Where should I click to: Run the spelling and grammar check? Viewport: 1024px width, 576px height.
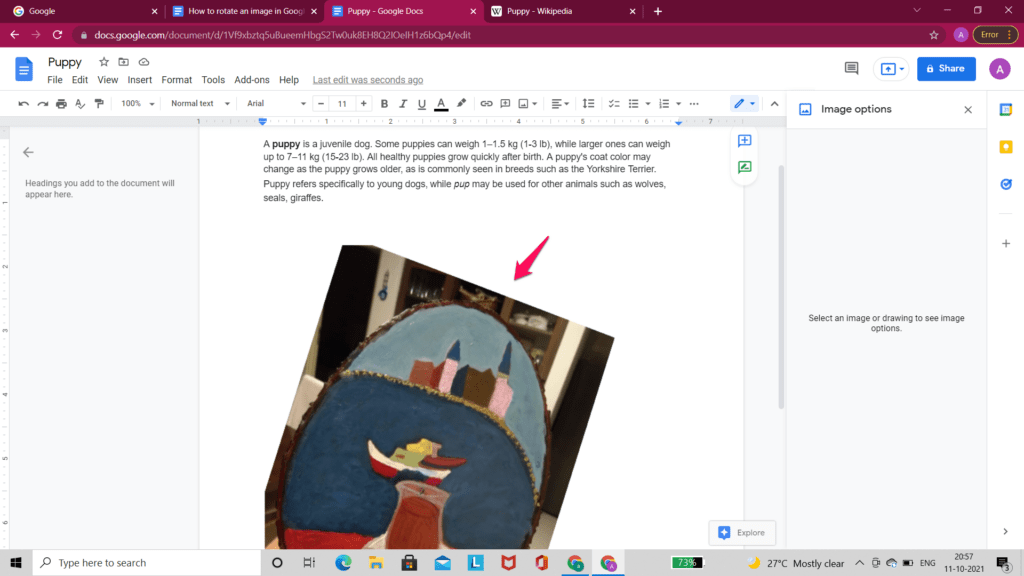(79, 103)
